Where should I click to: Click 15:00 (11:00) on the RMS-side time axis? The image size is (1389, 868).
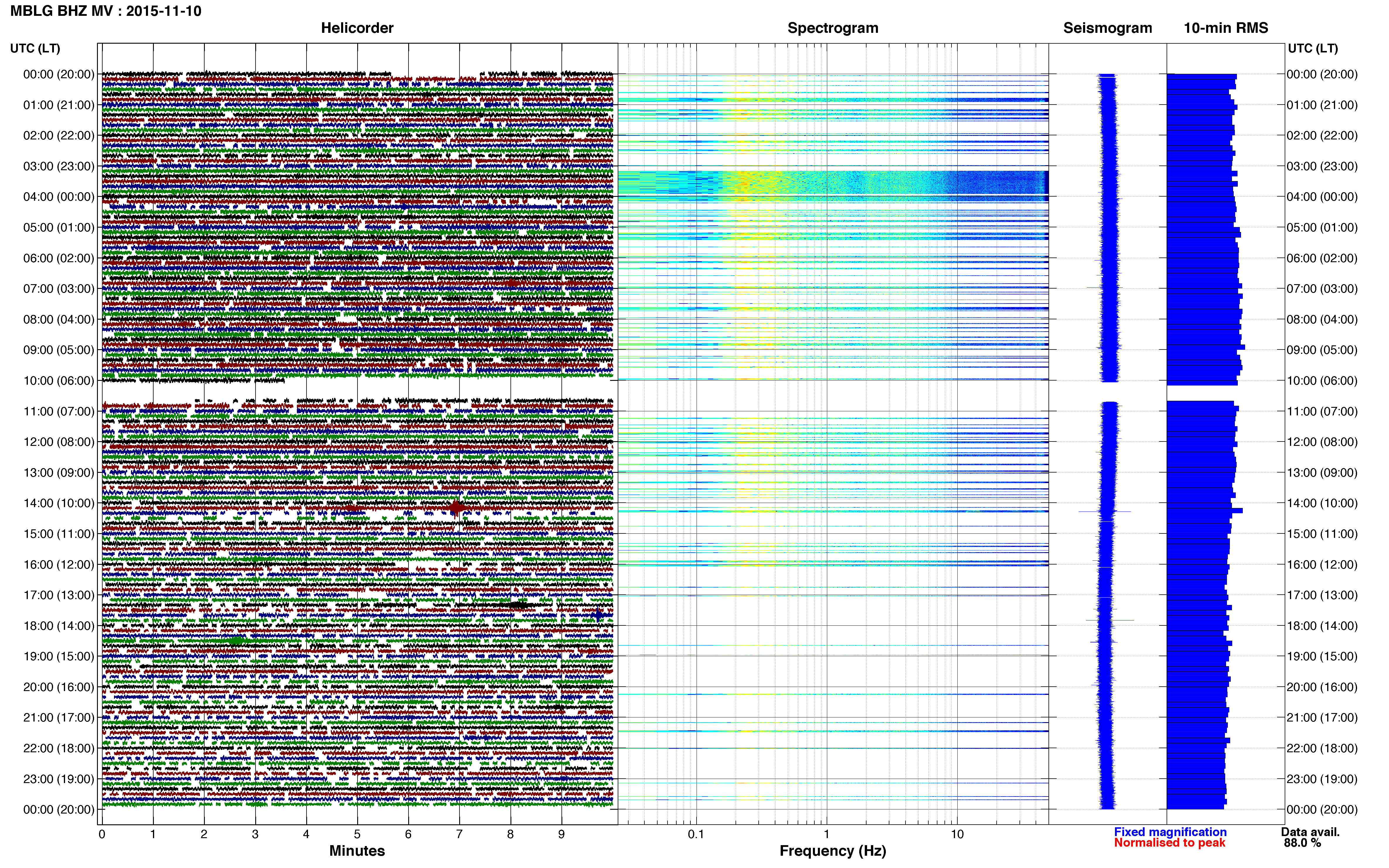(1322, 534)
